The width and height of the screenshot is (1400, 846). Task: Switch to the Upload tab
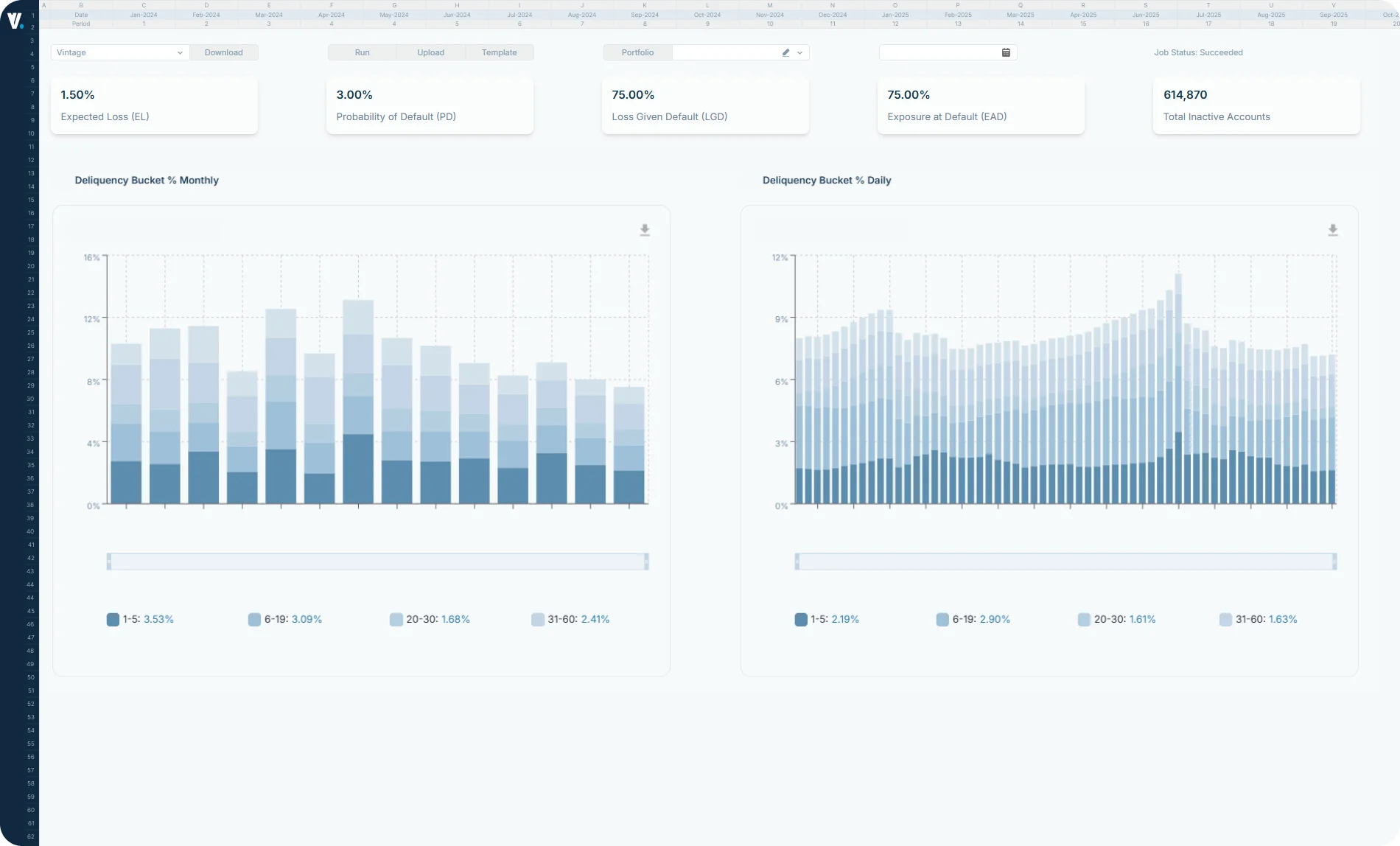430,52
